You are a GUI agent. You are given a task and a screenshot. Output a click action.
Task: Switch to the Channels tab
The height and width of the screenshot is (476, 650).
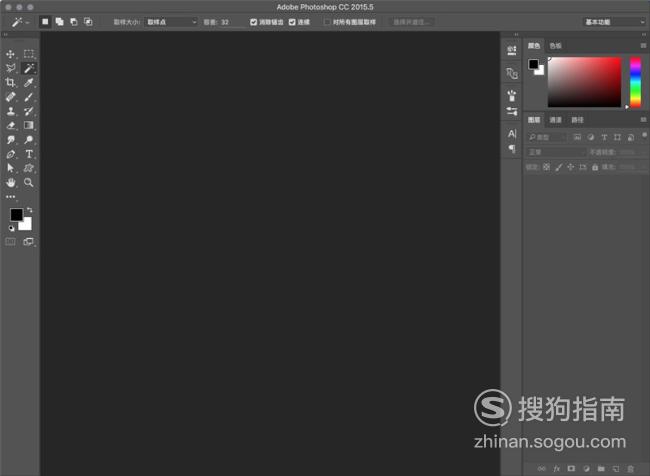coord(555,120)
